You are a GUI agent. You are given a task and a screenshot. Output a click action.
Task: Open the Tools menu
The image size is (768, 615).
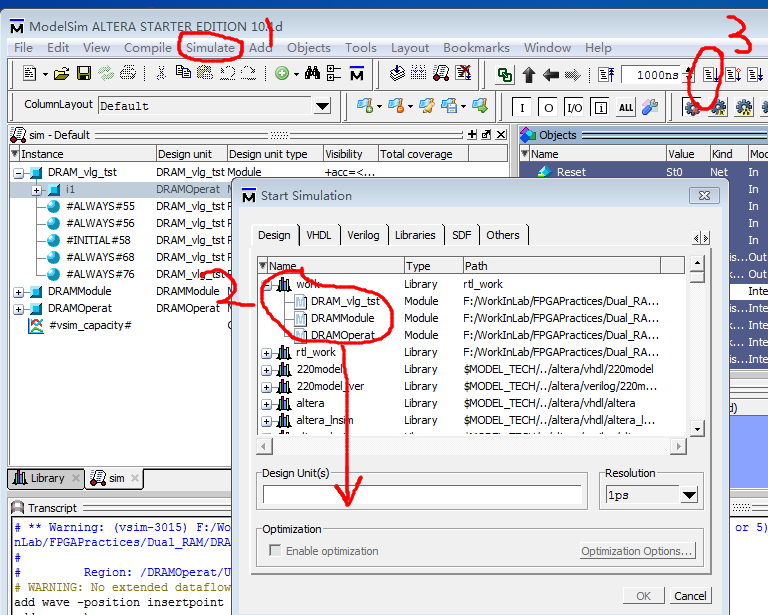point(360,47)
